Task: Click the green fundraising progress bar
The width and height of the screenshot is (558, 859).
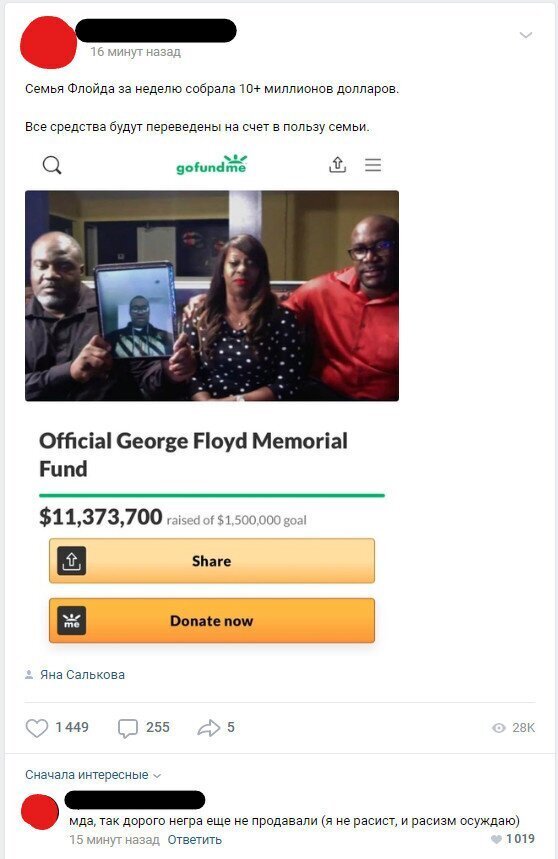Action: coord(212,495)
